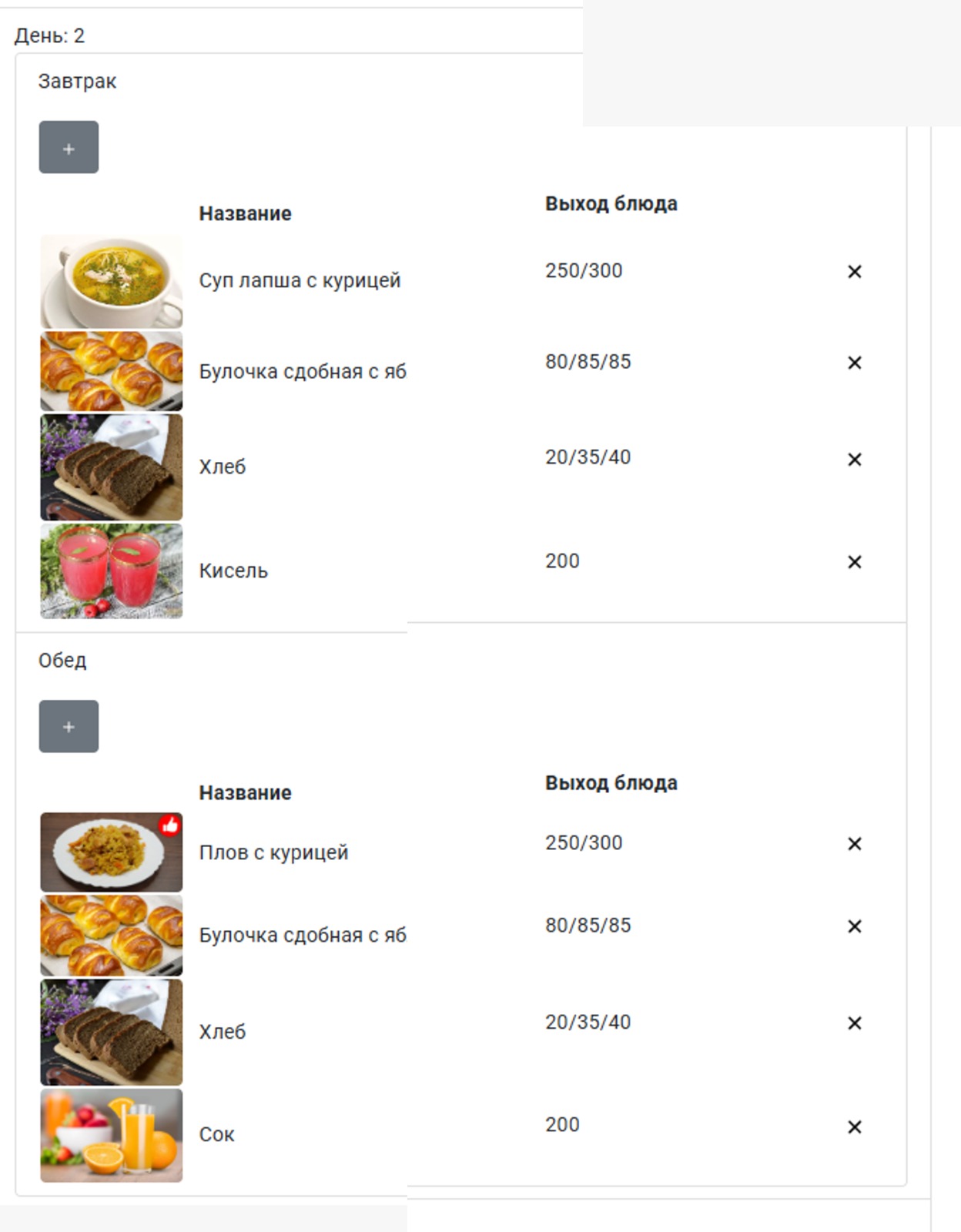Open the chicken noodle soup thumbnail
Viewport: 961px width, 1232px height.
112,282
